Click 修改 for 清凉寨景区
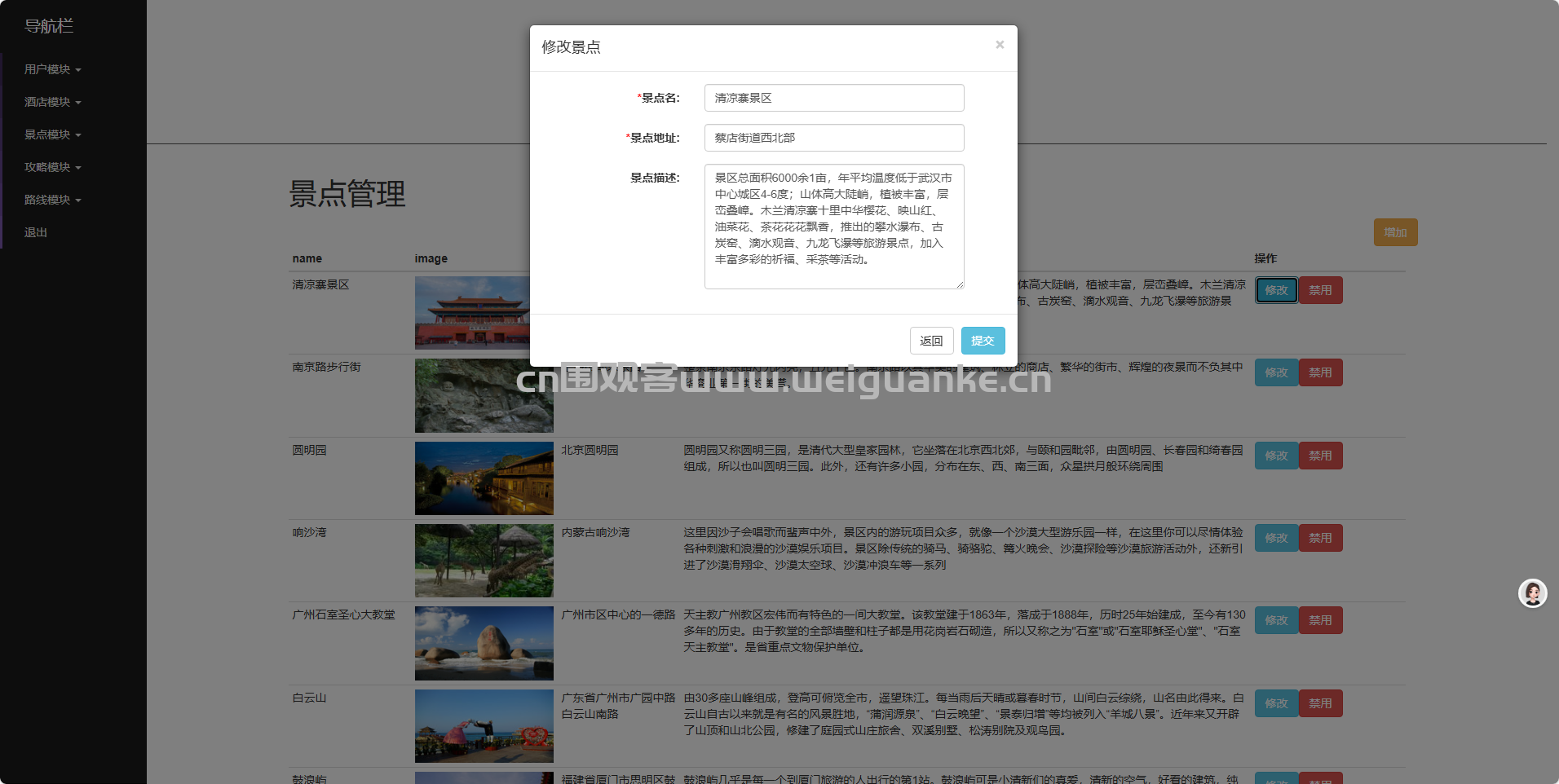 1276,290
